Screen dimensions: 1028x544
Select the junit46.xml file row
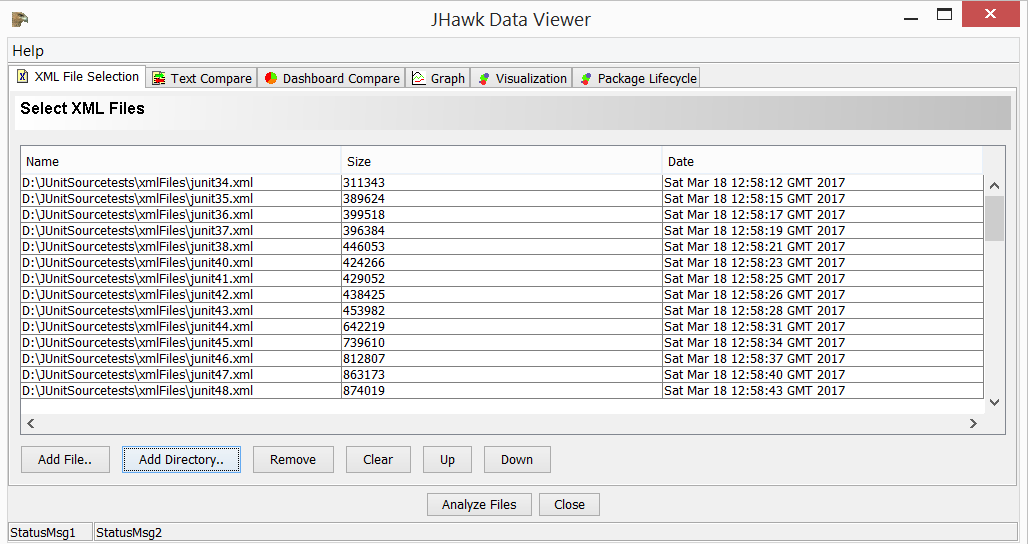tap(502, 359)
